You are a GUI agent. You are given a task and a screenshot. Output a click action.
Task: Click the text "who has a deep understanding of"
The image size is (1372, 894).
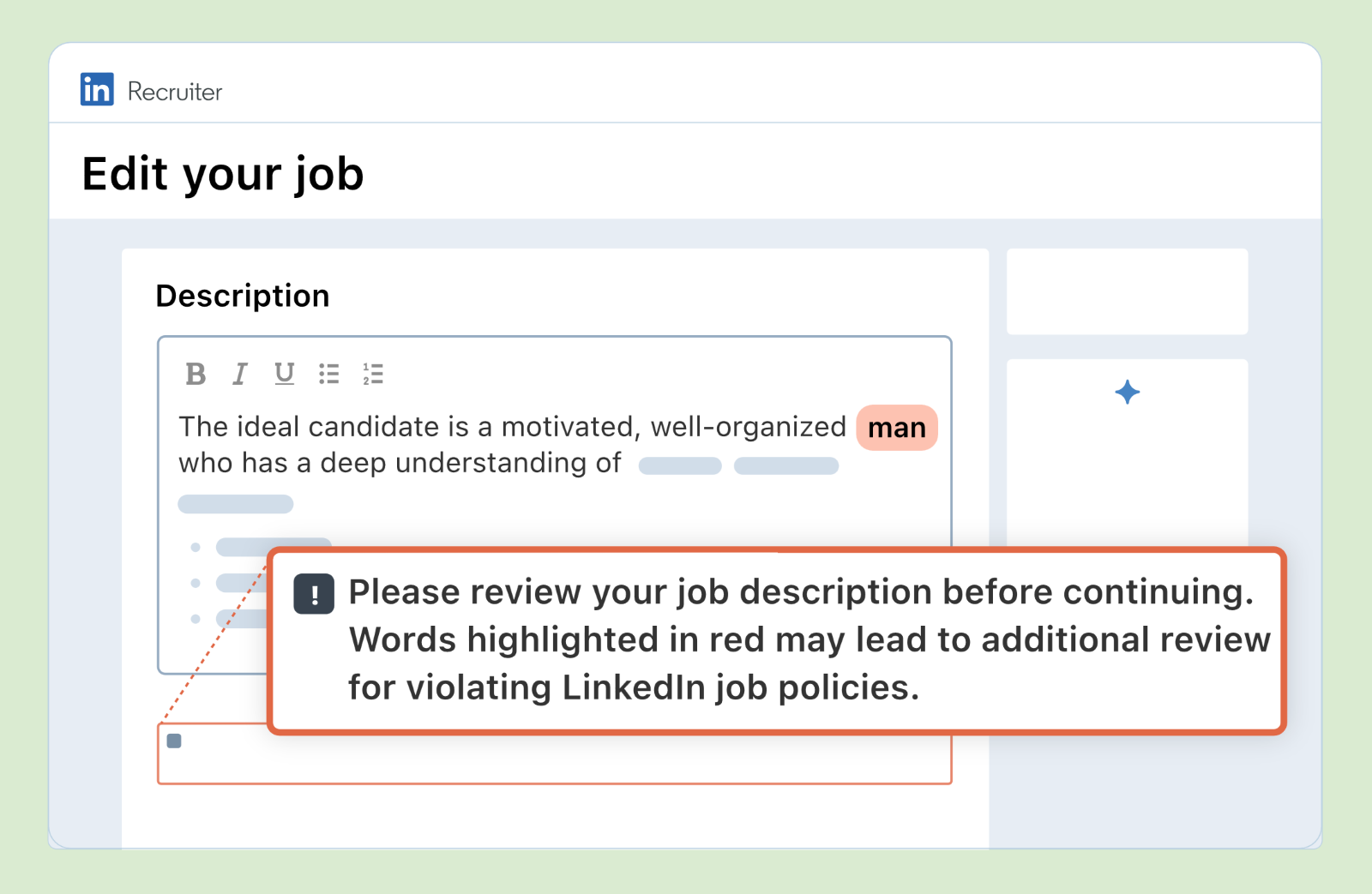(x=400, y=463)
